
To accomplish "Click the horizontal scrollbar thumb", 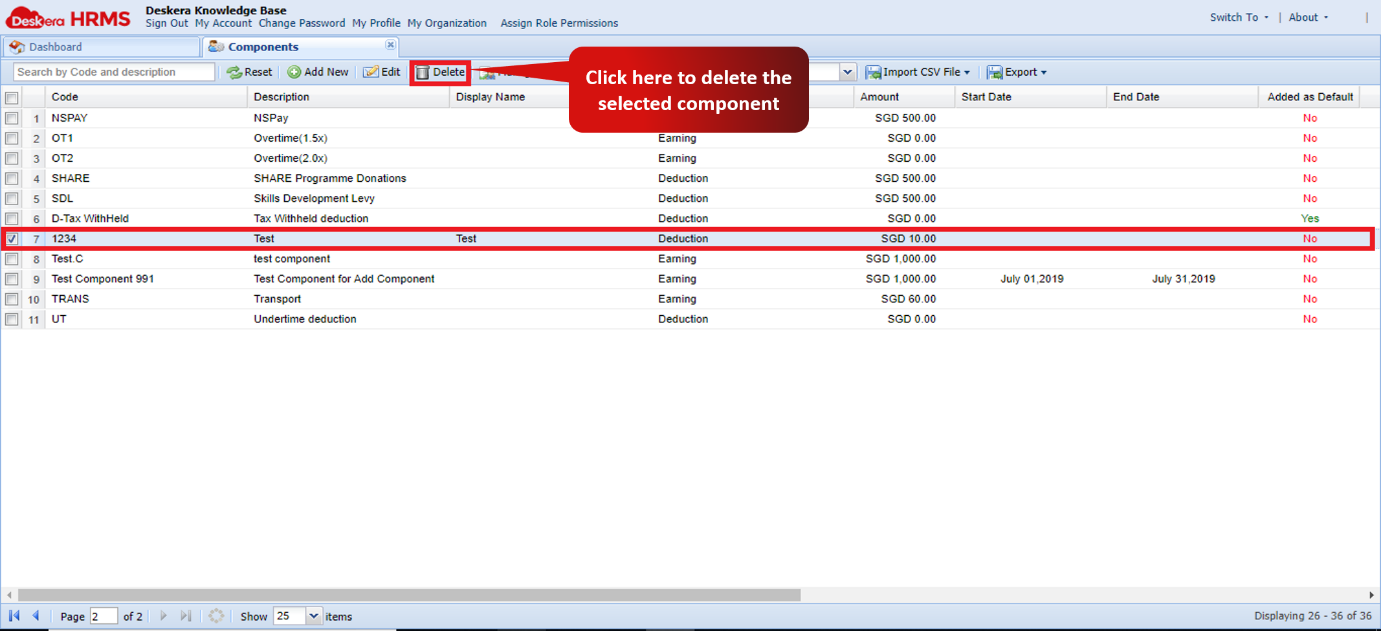I will pyautogui.click(x=409, y=595).
